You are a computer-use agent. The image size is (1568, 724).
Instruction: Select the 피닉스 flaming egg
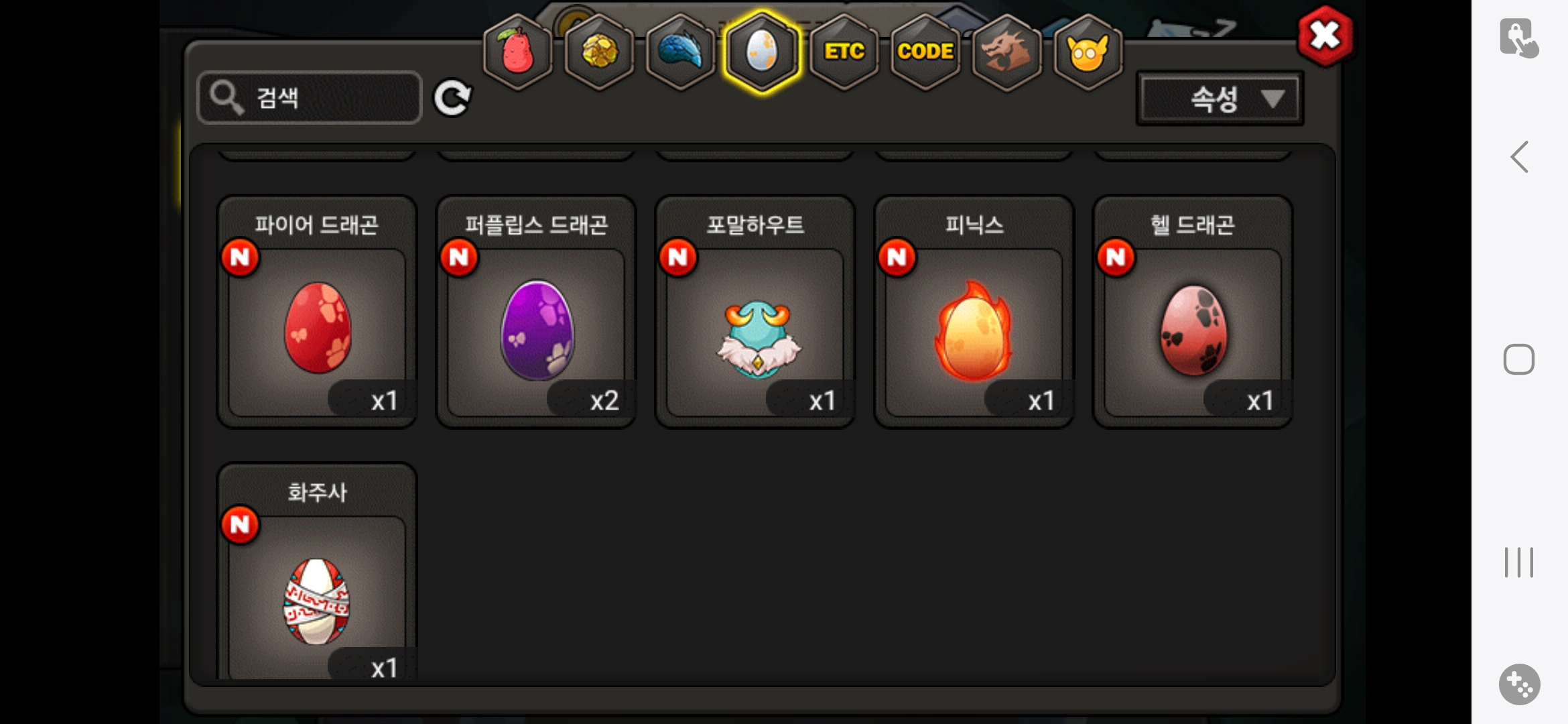coord(974,312)
